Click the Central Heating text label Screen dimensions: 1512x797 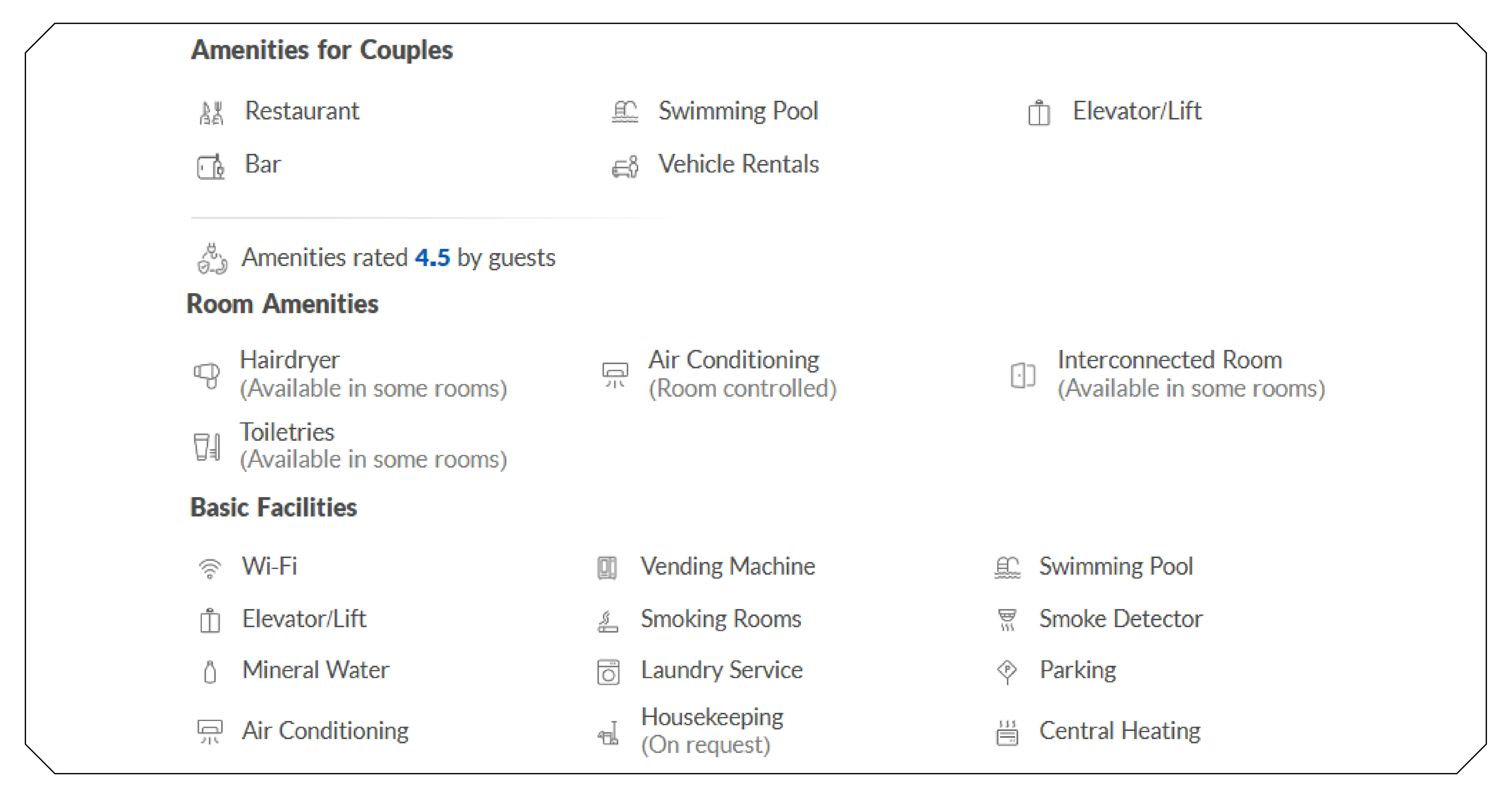click(1119, 731)
